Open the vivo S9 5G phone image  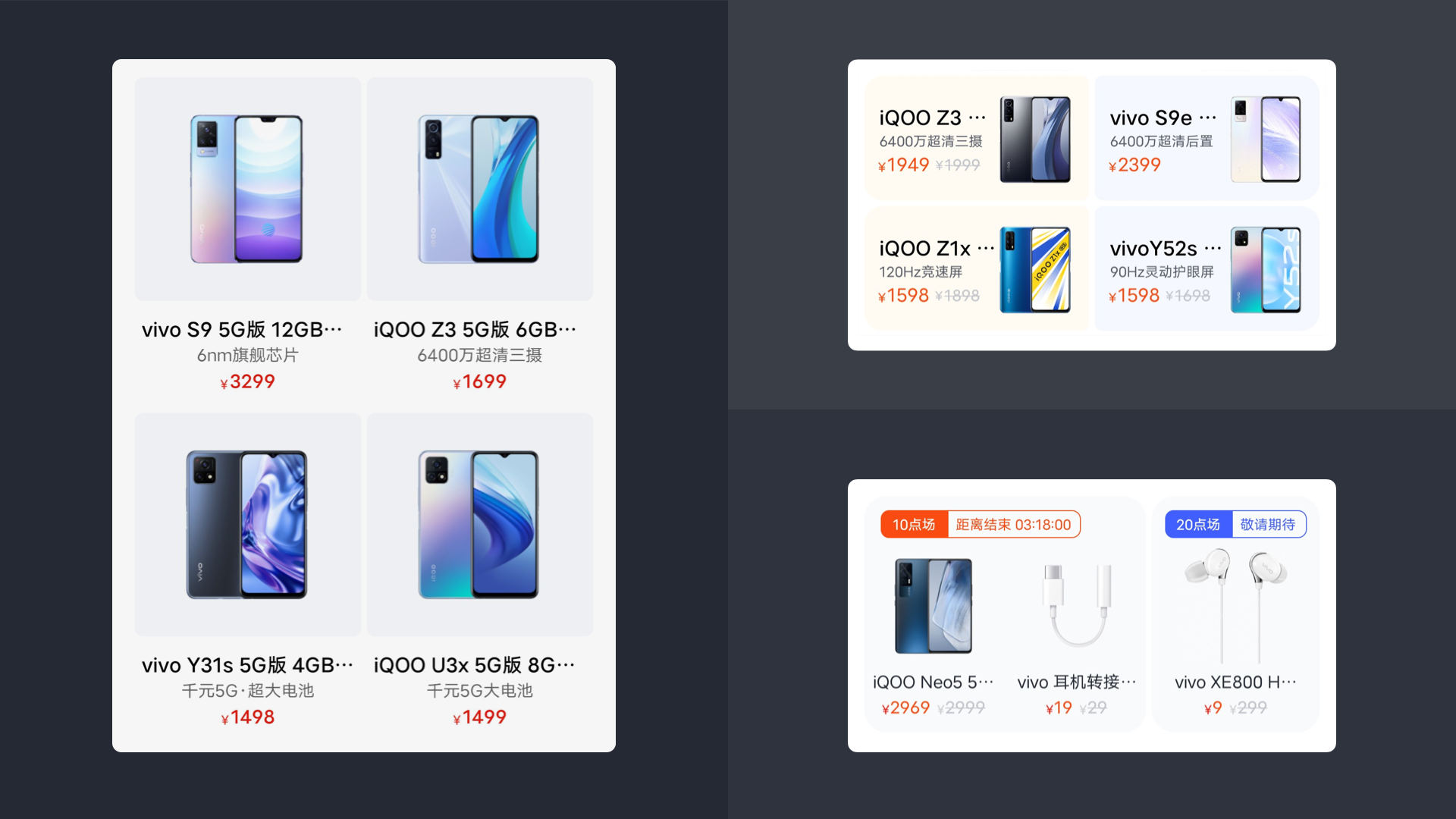coord(247,189)
